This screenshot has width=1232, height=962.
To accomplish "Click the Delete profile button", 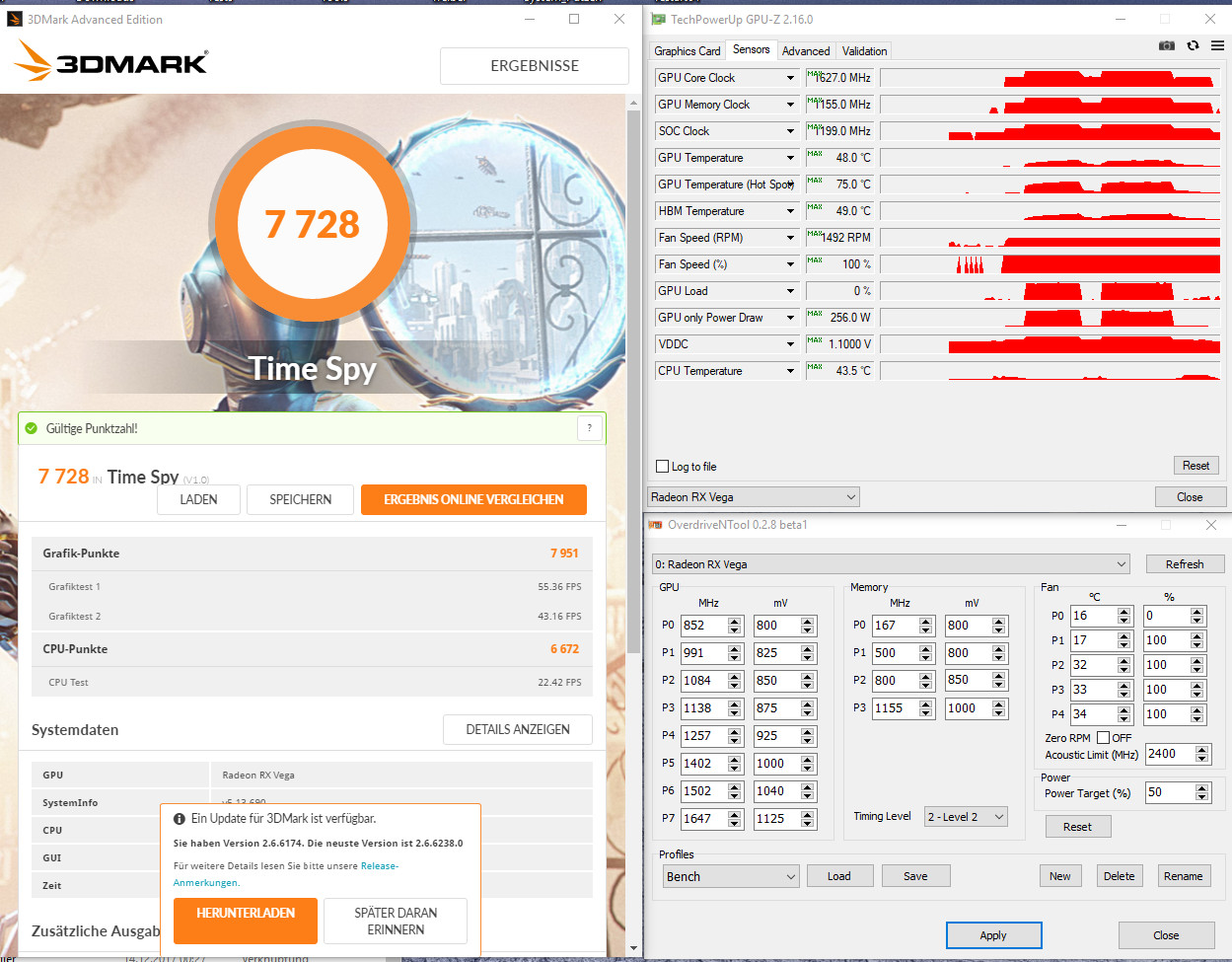I will point(1120,876).
